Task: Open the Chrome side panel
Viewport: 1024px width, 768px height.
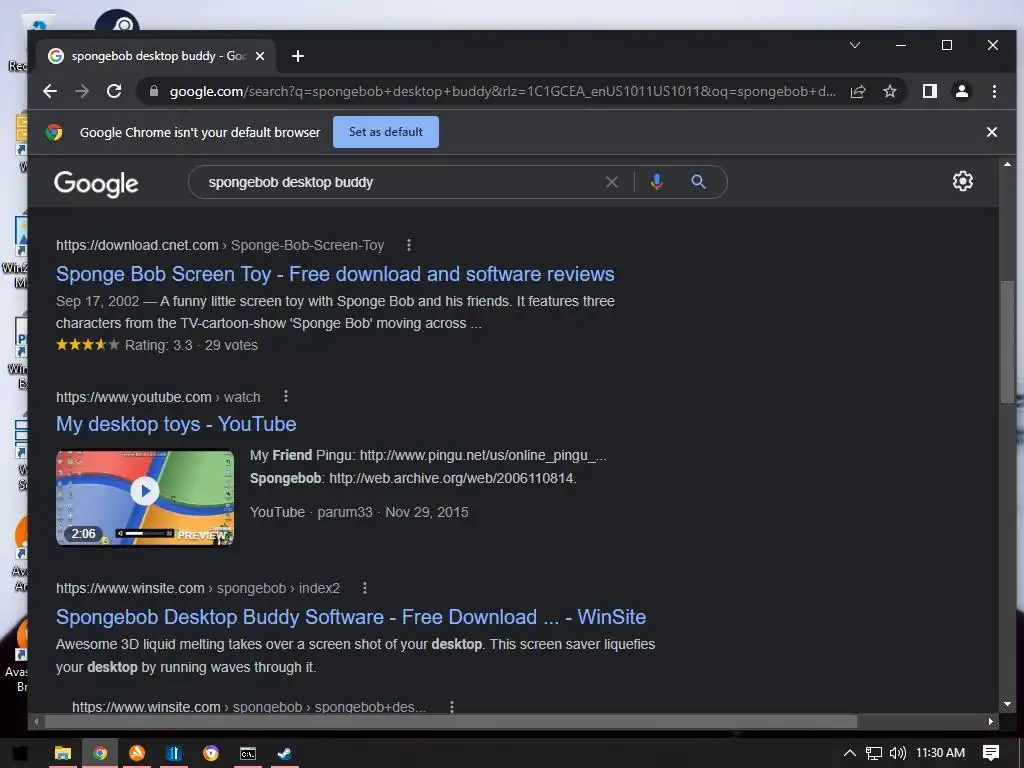Action: coord(930,91)
